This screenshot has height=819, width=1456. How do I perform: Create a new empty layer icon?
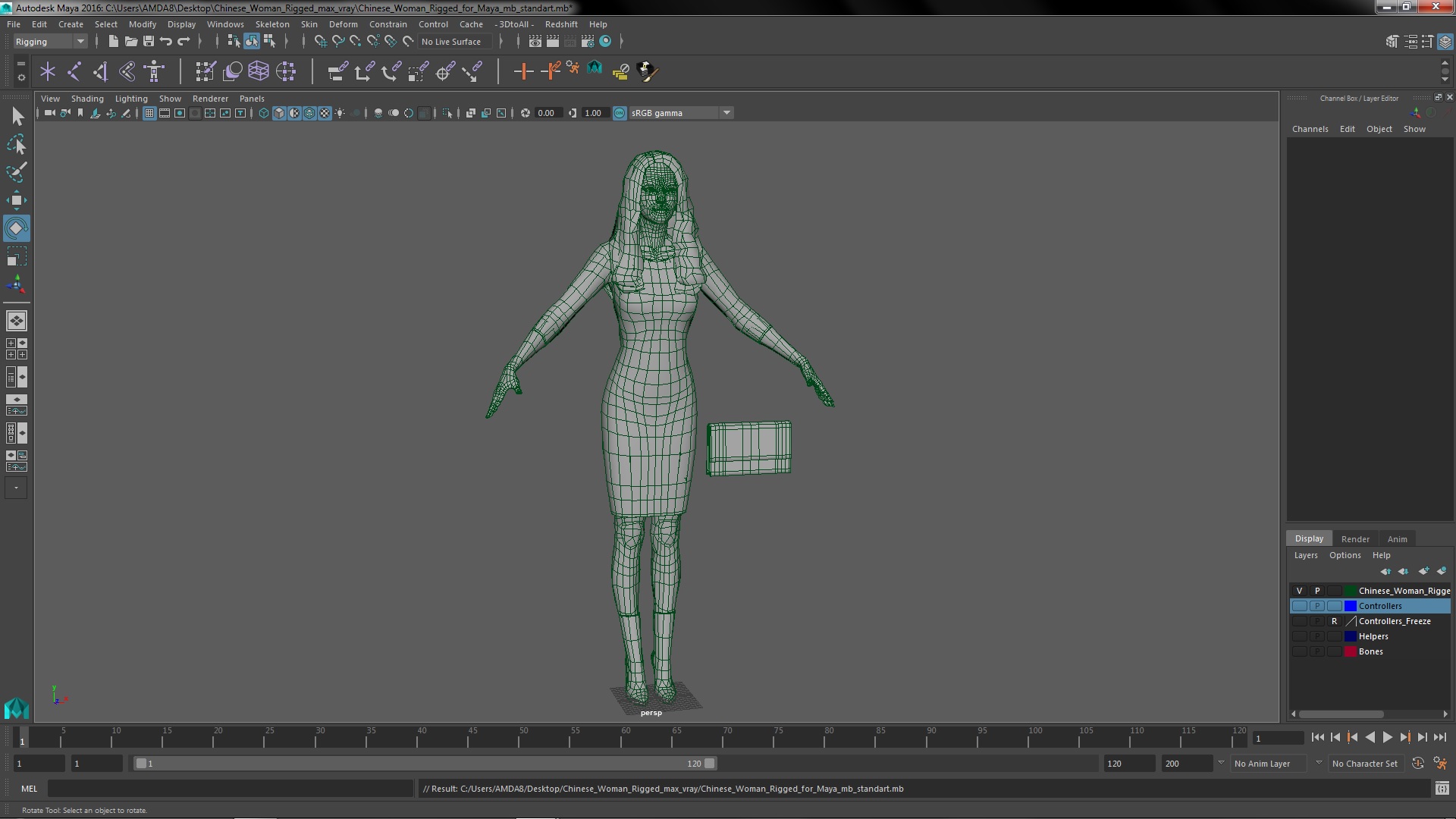[1423, 571]
